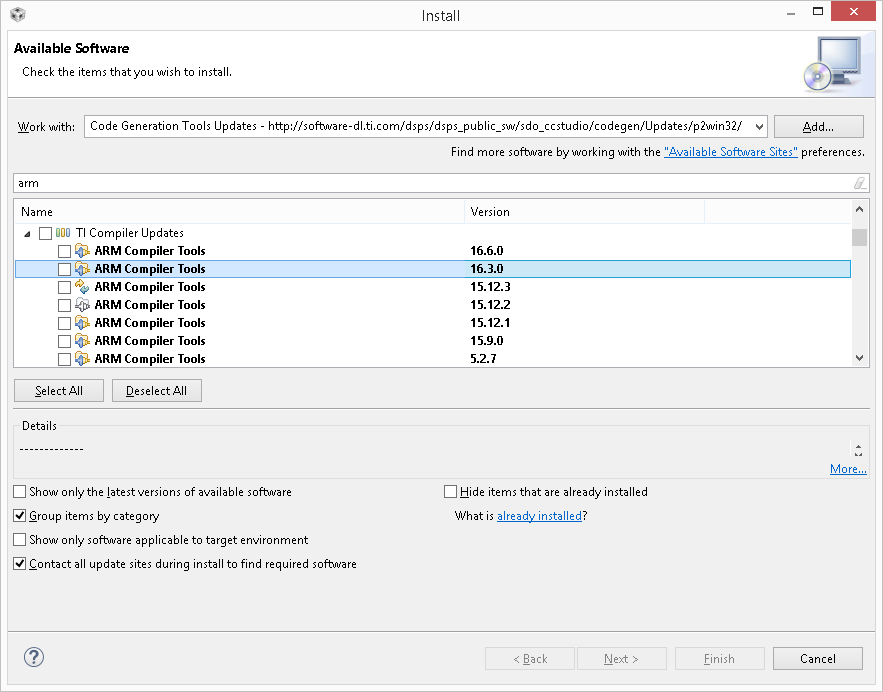Open help using the question mark icon
883x692 pixels.
tap(34, 657)
